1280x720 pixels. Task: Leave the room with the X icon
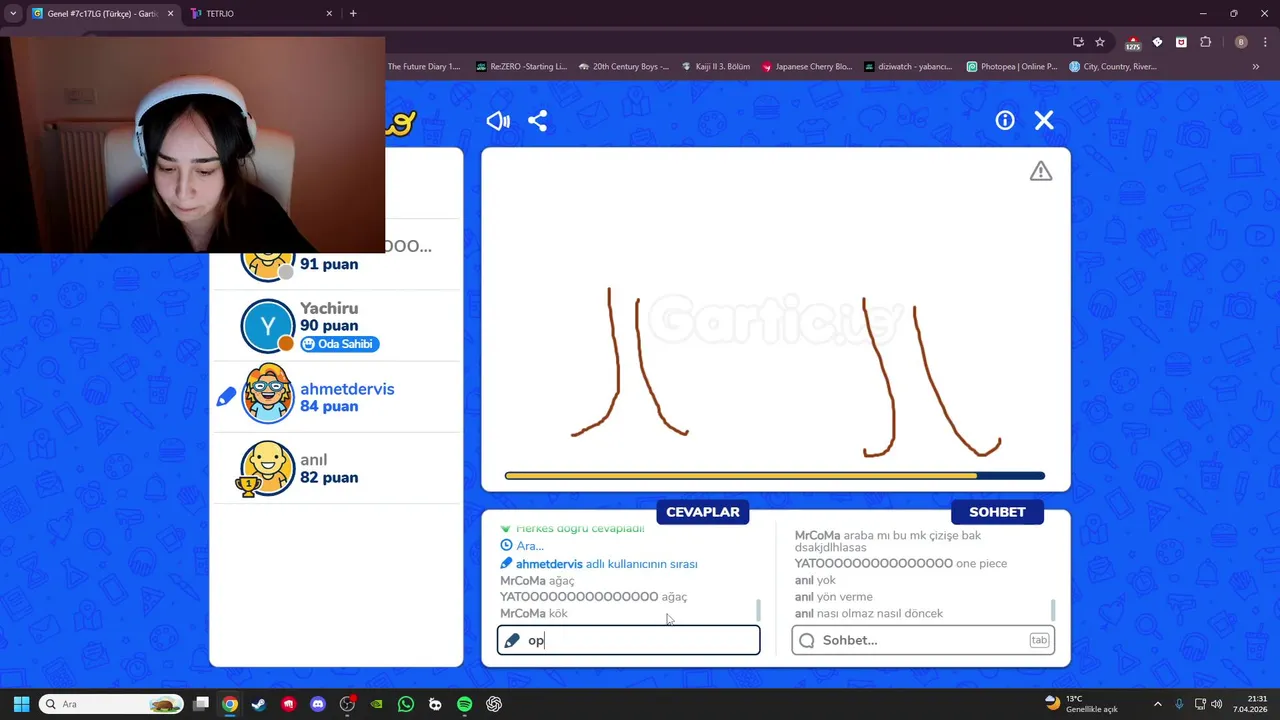tap(1044, 121)
